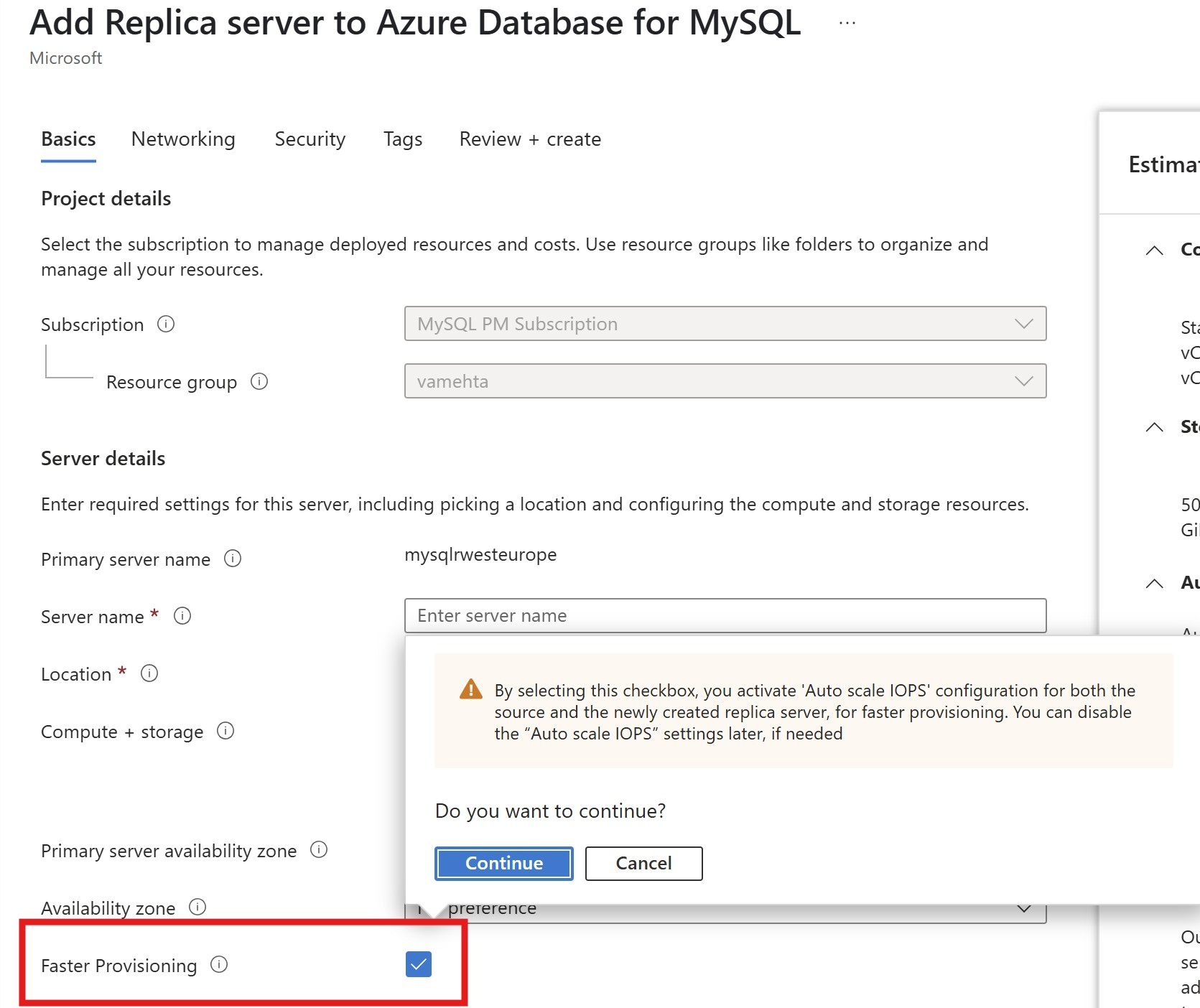Click the warning triangle in the dialog

click(470, 689)
